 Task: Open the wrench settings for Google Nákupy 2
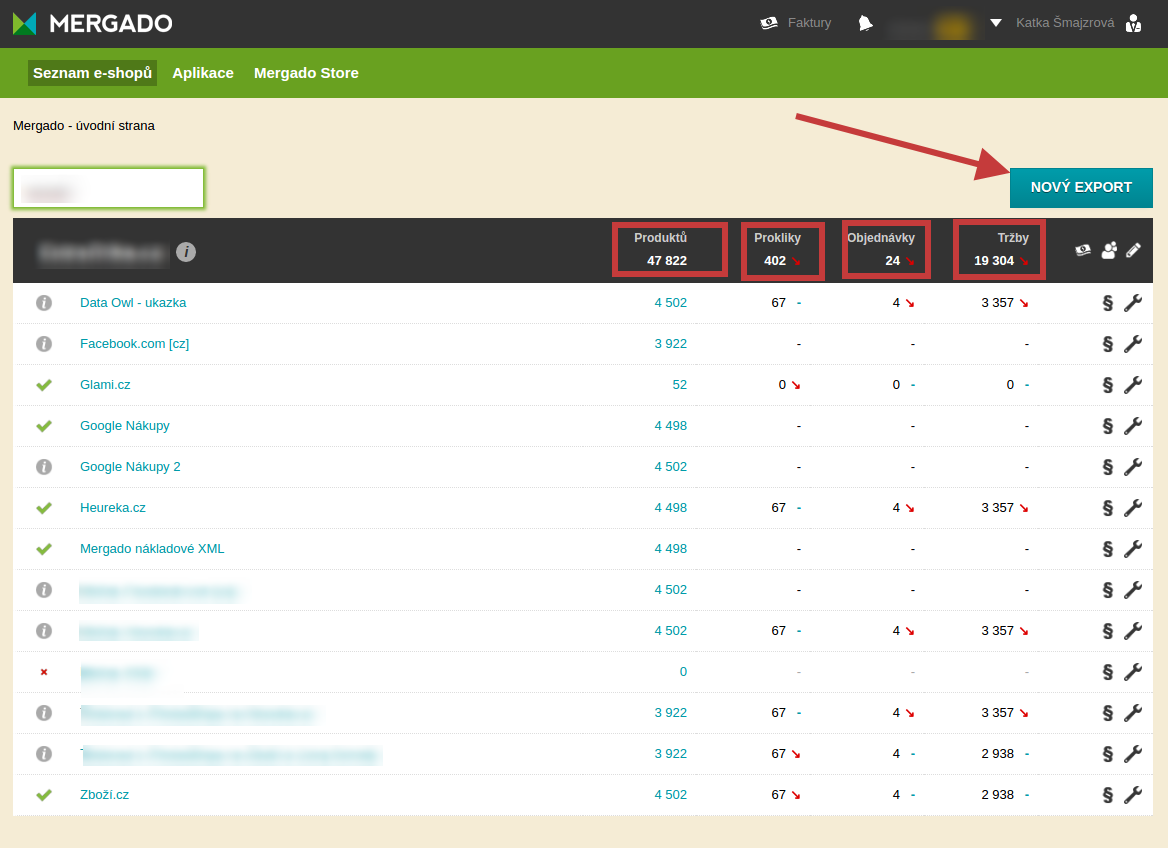[x=1133, y=466]
